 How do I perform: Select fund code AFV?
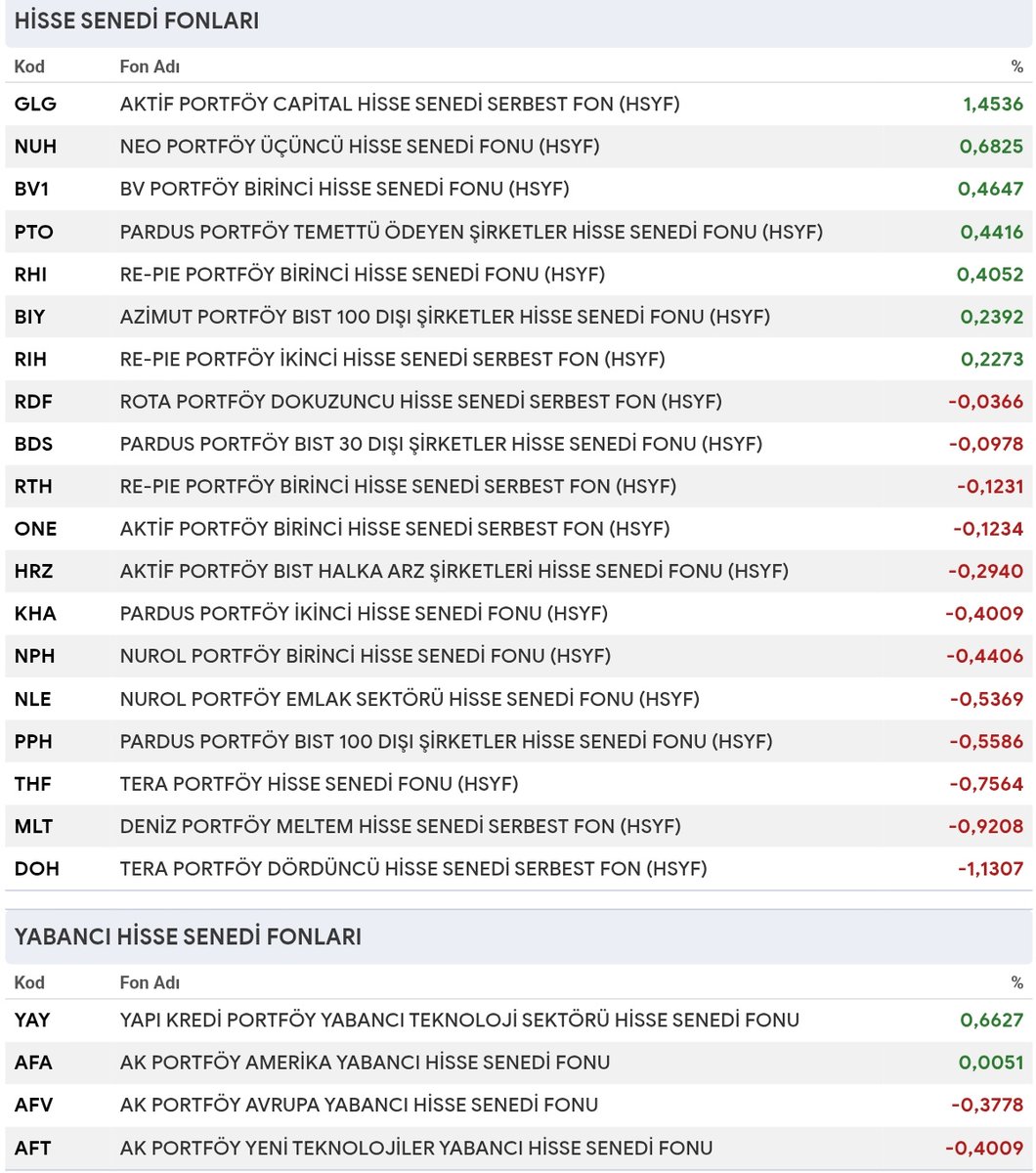[x=33, y=1106]
